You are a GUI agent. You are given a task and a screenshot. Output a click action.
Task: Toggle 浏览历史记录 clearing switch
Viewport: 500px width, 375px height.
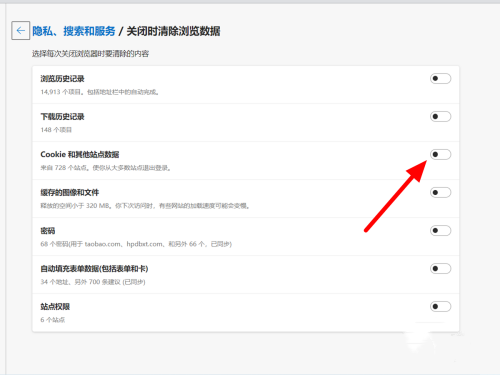click(x=440, y=79)
